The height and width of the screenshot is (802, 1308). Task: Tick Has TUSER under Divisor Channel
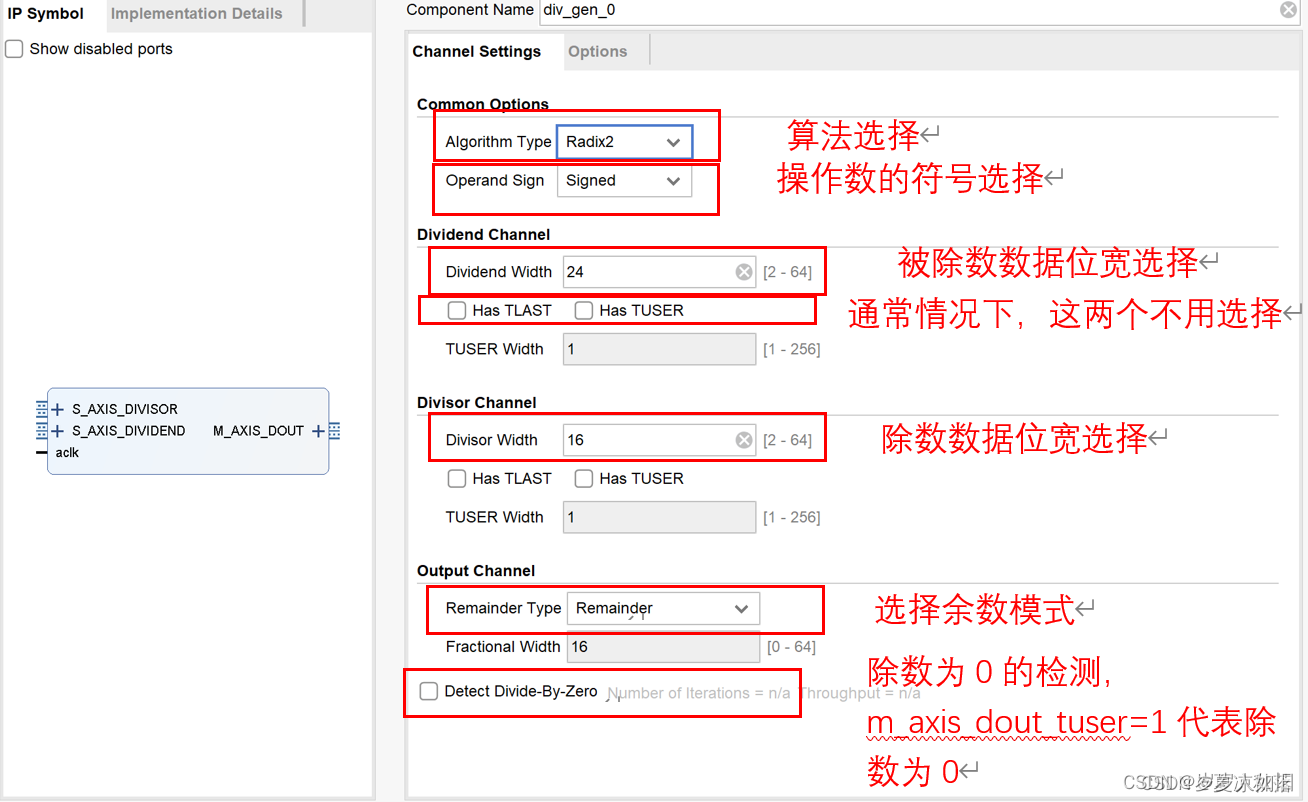pyautogui.click(x=584, y=479)
